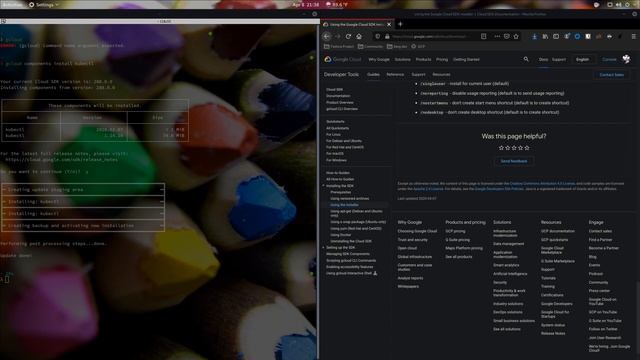
Task: Search Google Cloud with the magnifier icon
Action: click(526, 59)
